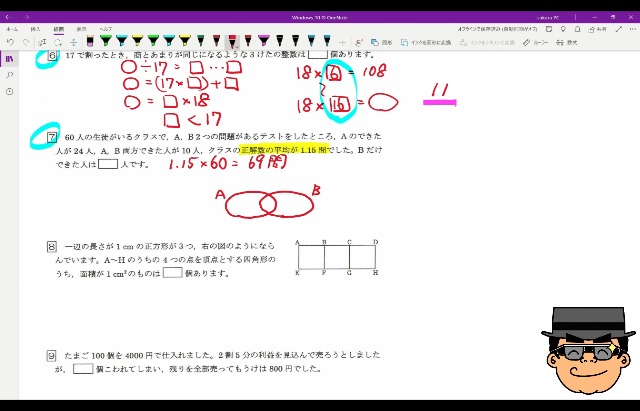The image size is (640, 411).
Task: Toggle インクを図形に変換 ink-to-shape mode
Action: [x=420, y=42]
